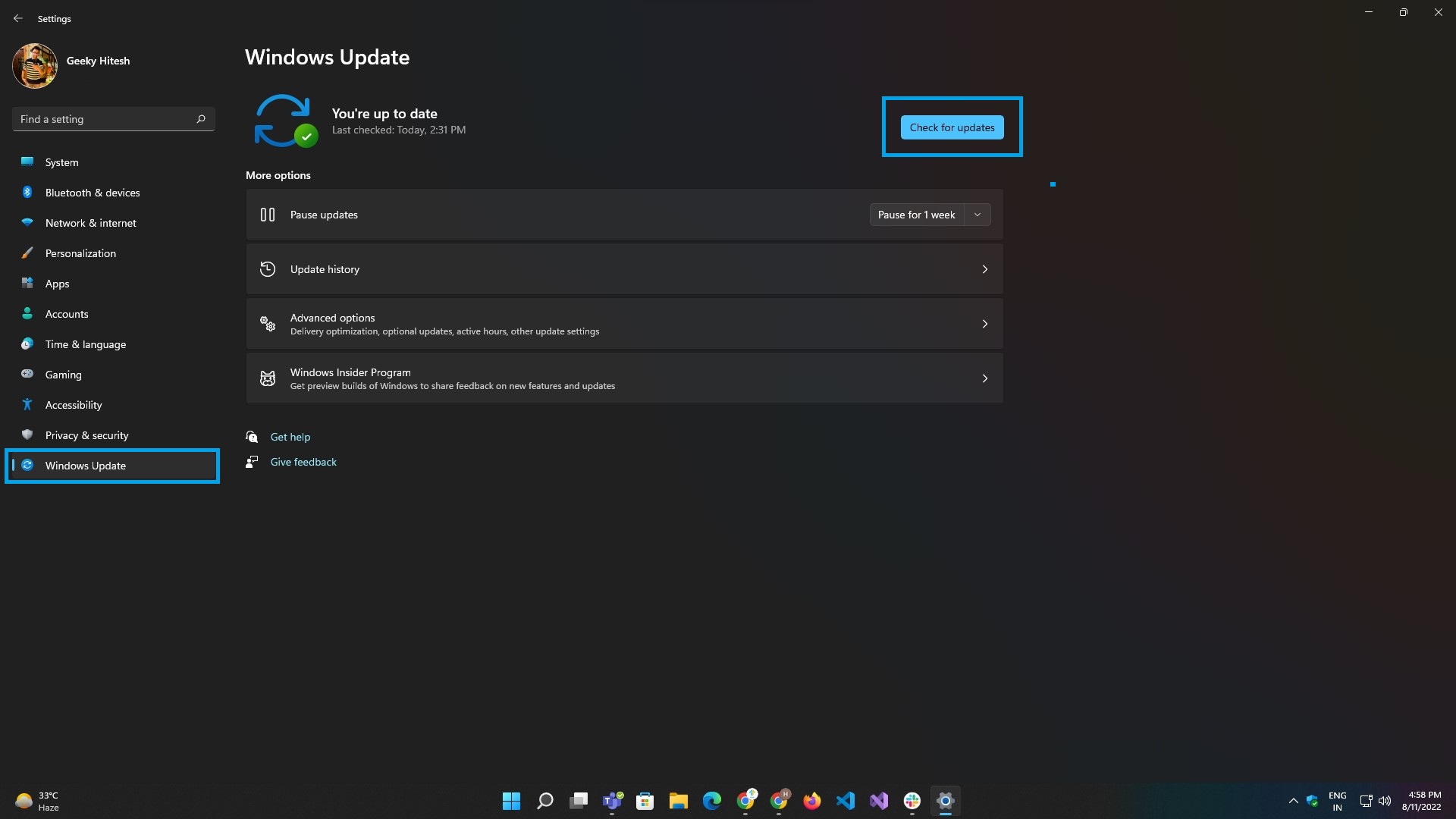Viewport: 1456px width, 819px height.
Task: Show hidden system tray icons
Action: tap(1294, 801)
